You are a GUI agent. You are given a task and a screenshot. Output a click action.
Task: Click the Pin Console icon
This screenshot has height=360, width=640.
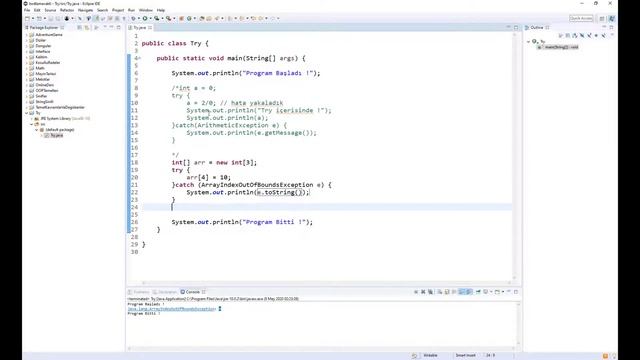(478, 292)
